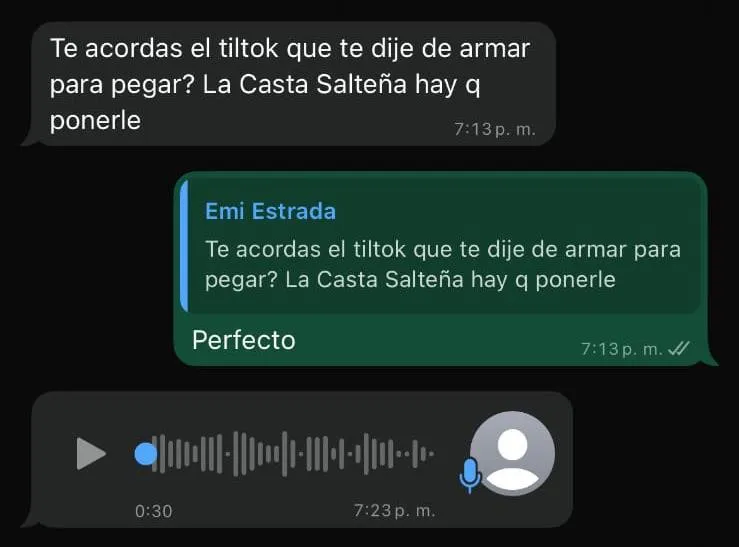Click the middle of the voice waveform

pyautogui.click(x=293, y=454)
